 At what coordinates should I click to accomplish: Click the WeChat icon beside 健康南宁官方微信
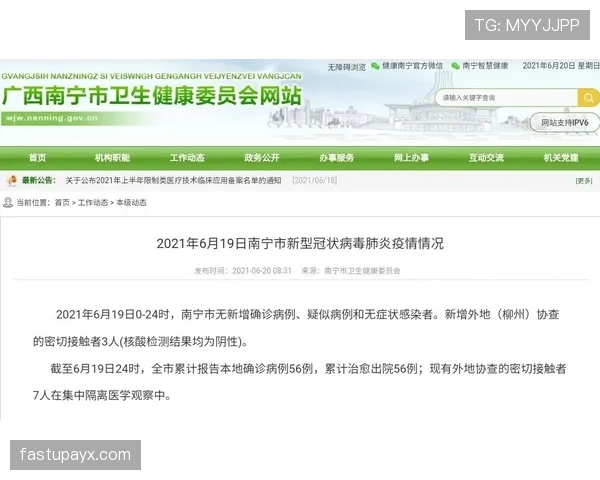pyautogui.click(x=375, y=66)
